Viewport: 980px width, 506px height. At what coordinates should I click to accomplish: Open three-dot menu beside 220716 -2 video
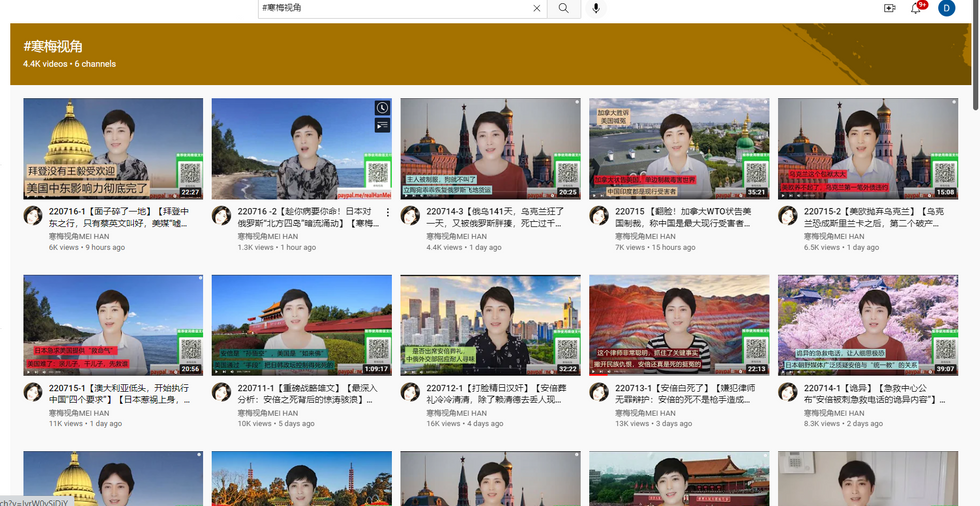coord(387,212)
